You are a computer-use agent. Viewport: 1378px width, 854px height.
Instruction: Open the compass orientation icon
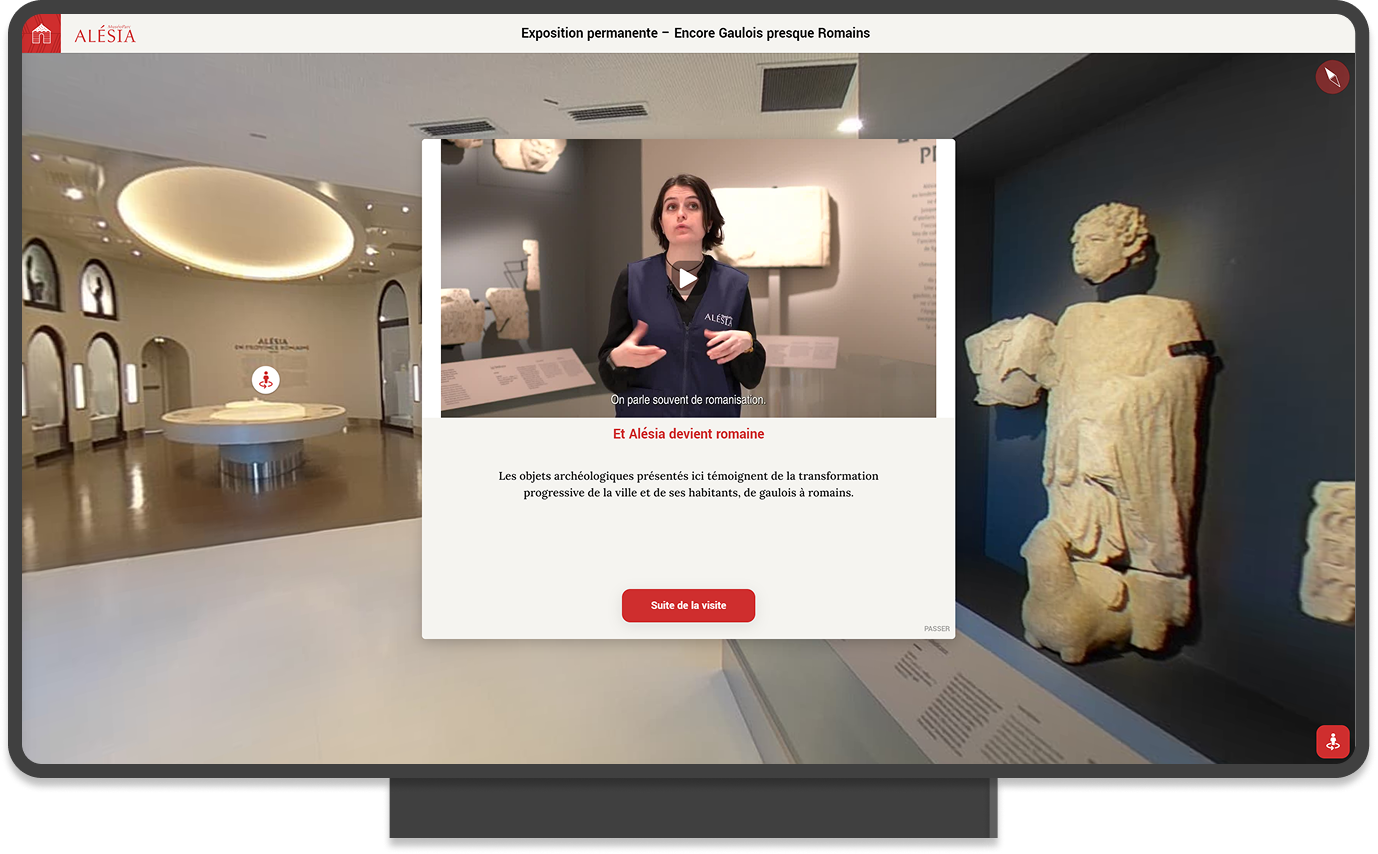coord(1331,77)
